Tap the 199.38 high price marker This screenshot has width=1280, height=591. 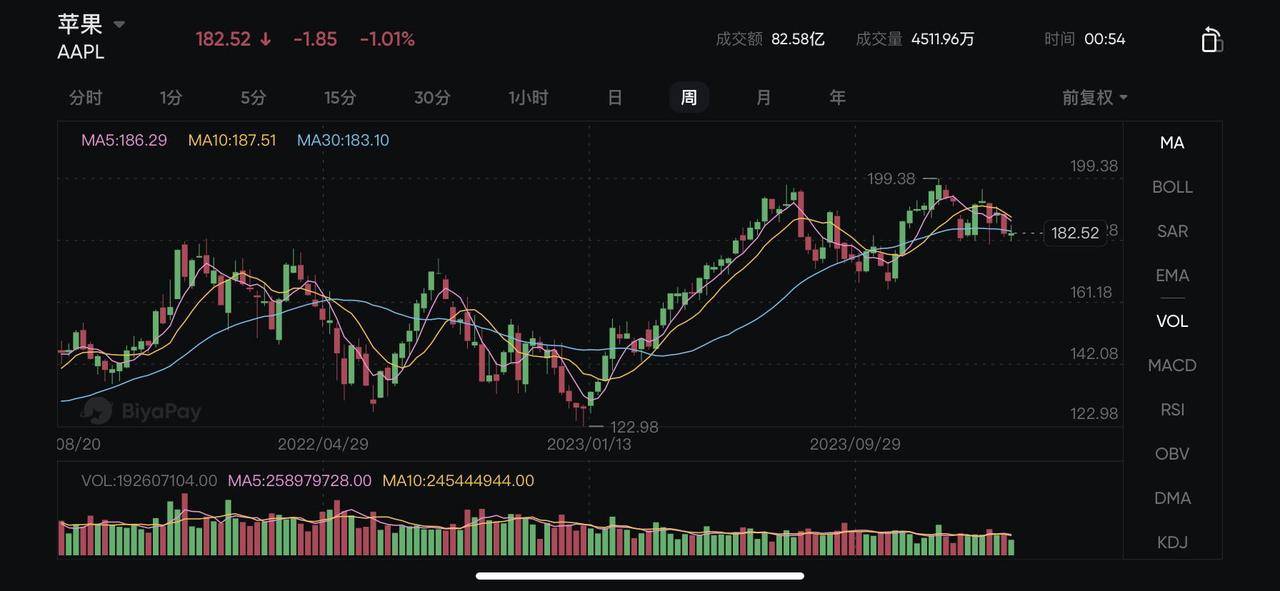(892, 178)
